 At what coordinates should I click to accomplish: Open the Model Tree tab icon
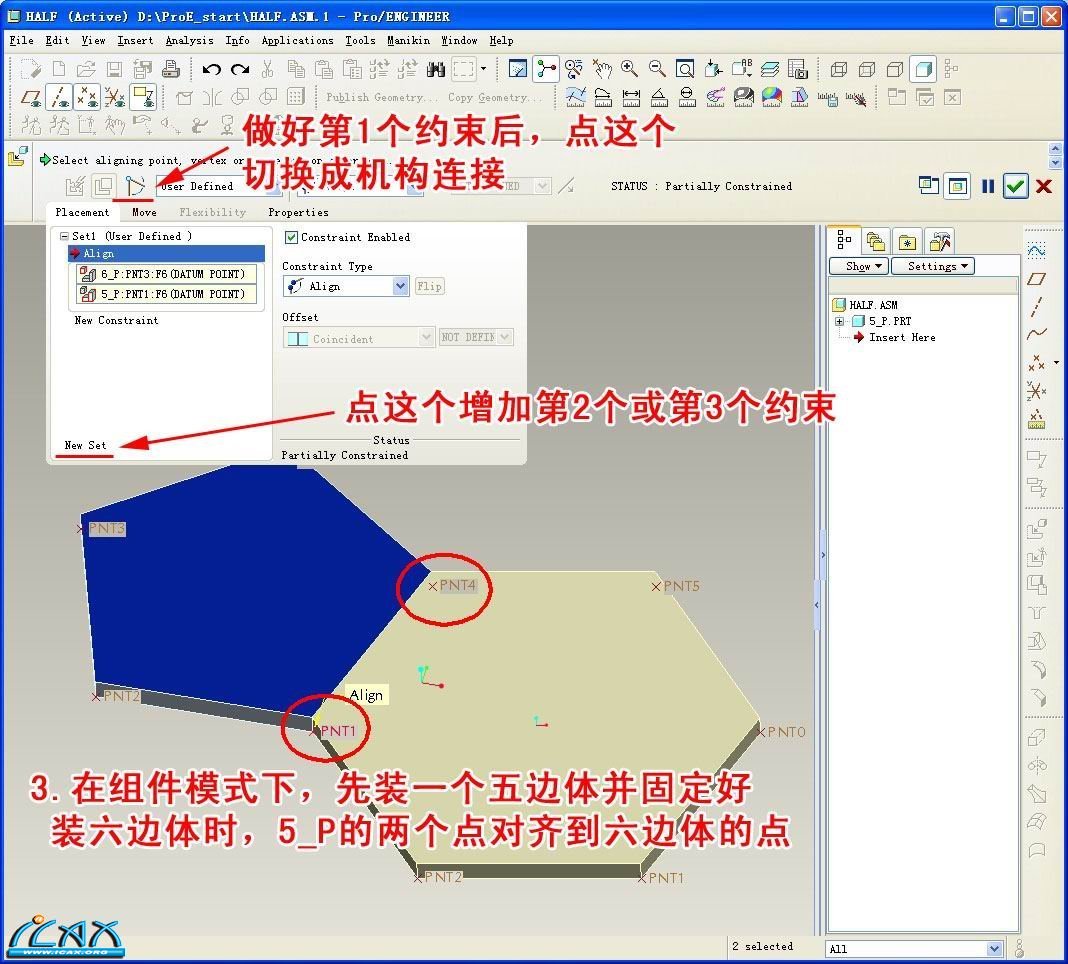click(x=845, y=240)
